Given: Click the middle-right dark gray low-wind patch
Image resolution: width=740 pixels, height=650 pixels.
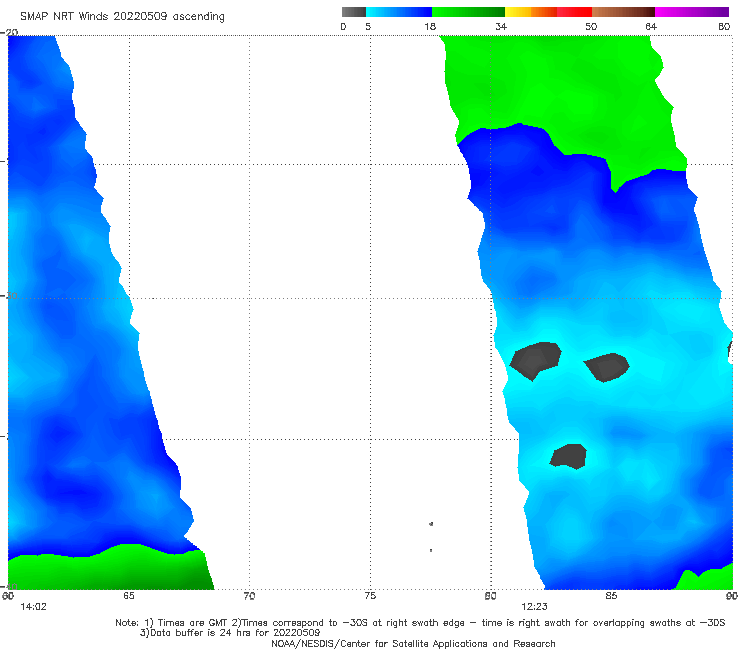Looking at the screenshot, I should coord(607,367).
